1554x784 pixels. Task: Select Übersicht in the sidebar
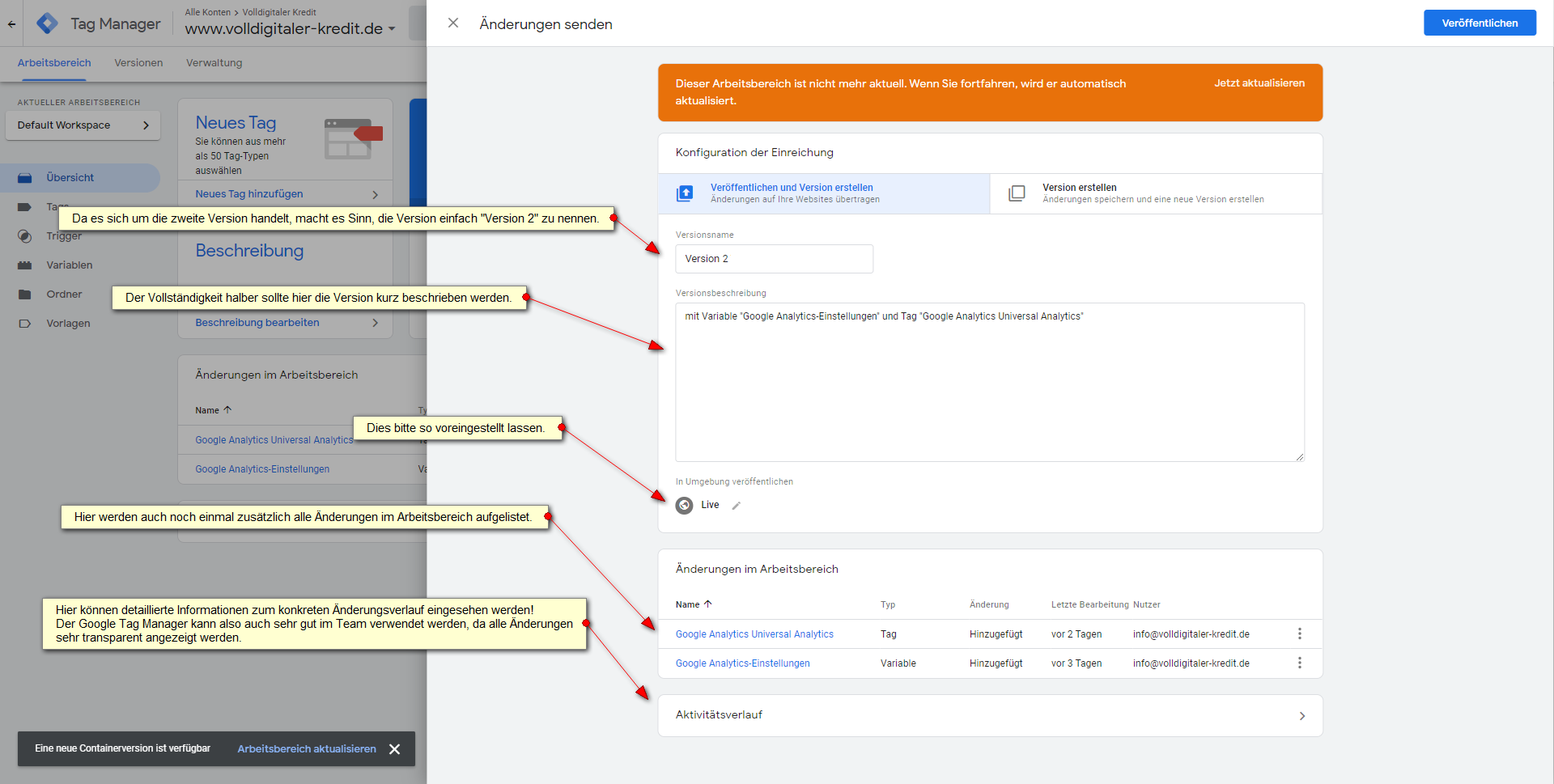79,177
